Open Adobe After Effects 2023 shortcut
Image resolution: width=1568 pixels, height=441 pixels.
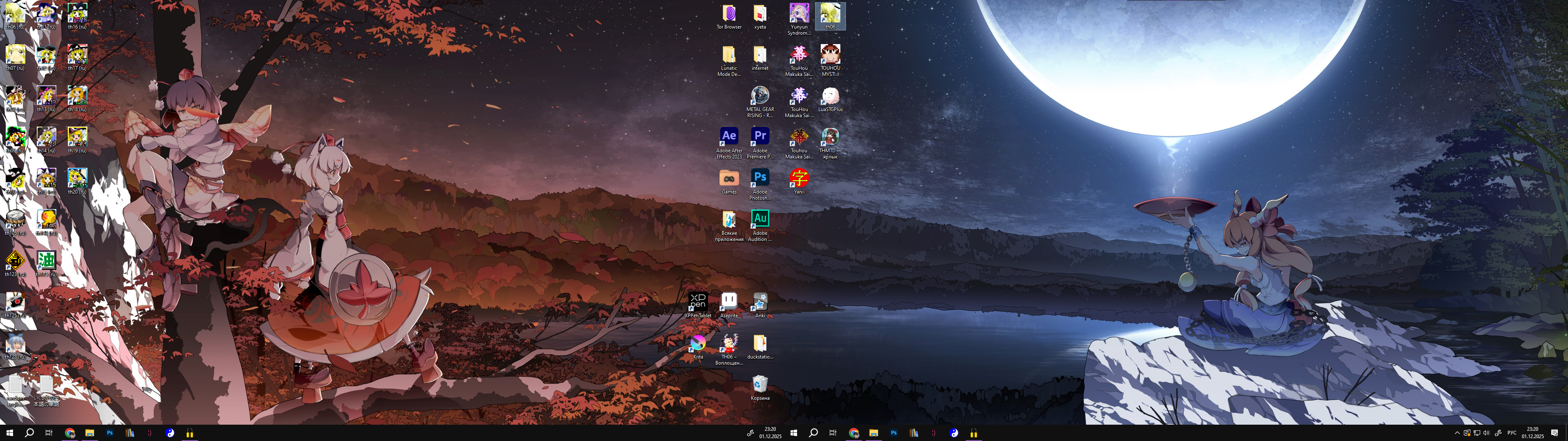(728, 136)
